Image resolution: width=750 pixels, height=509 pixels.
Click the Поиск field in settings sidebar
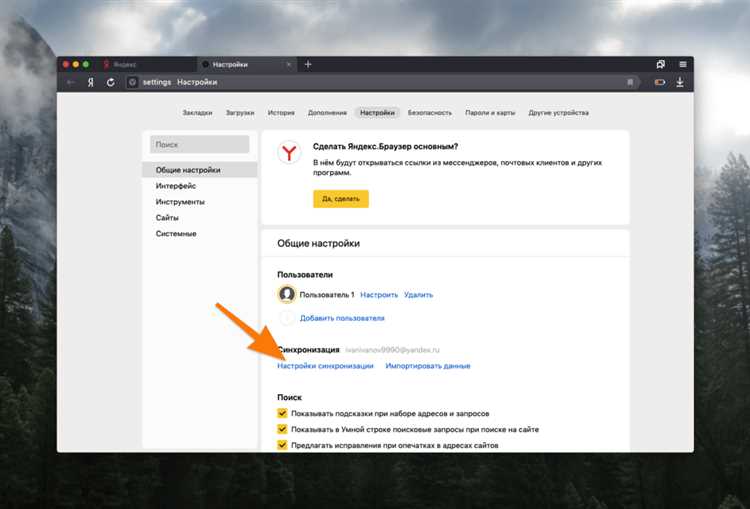coord(199,145)
